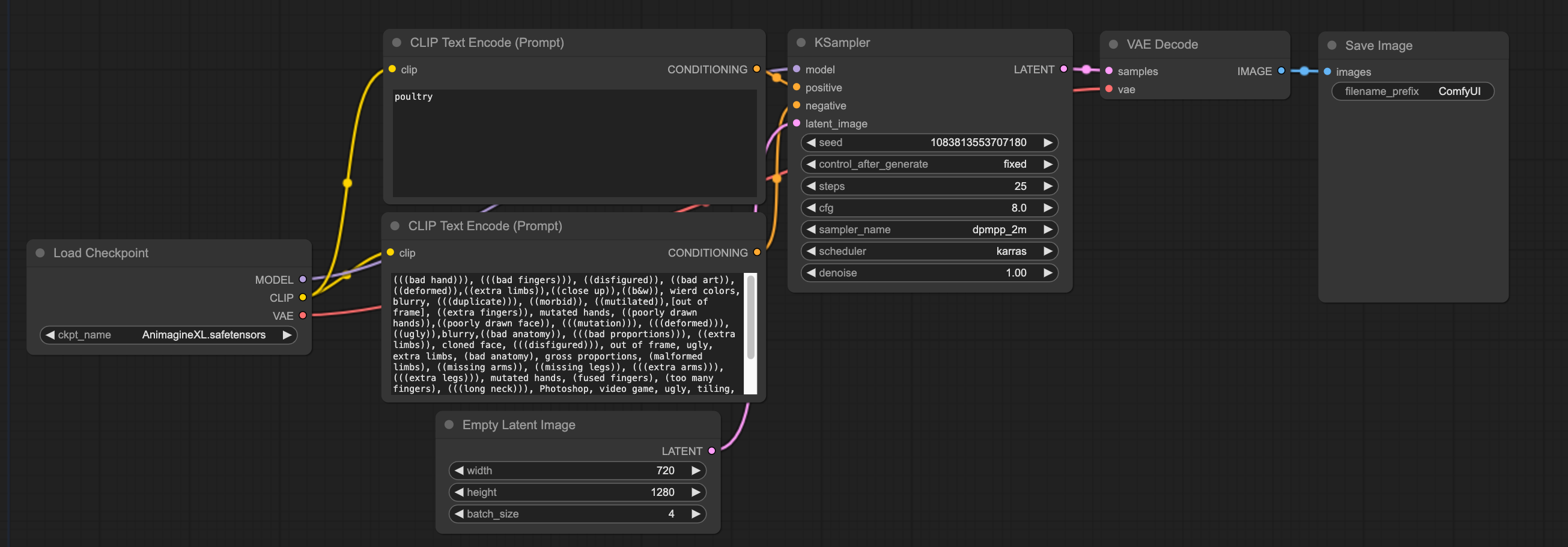This screenshot has height=547, width=1568.
Task: Collapse the VAE Decode node title dot
Action: (1113, 44)
